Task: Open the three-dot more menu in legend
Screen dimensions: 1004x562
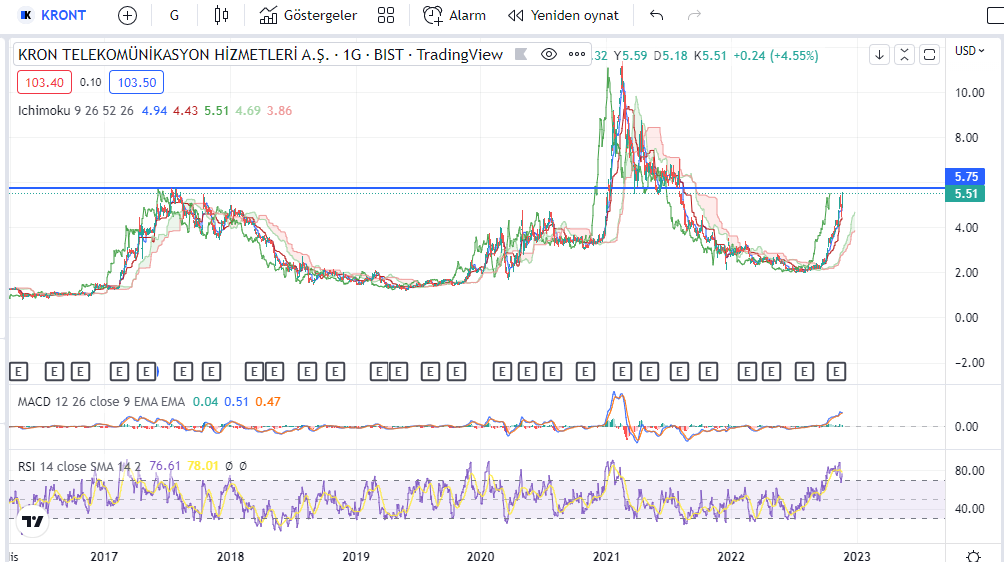Action: 577,54
